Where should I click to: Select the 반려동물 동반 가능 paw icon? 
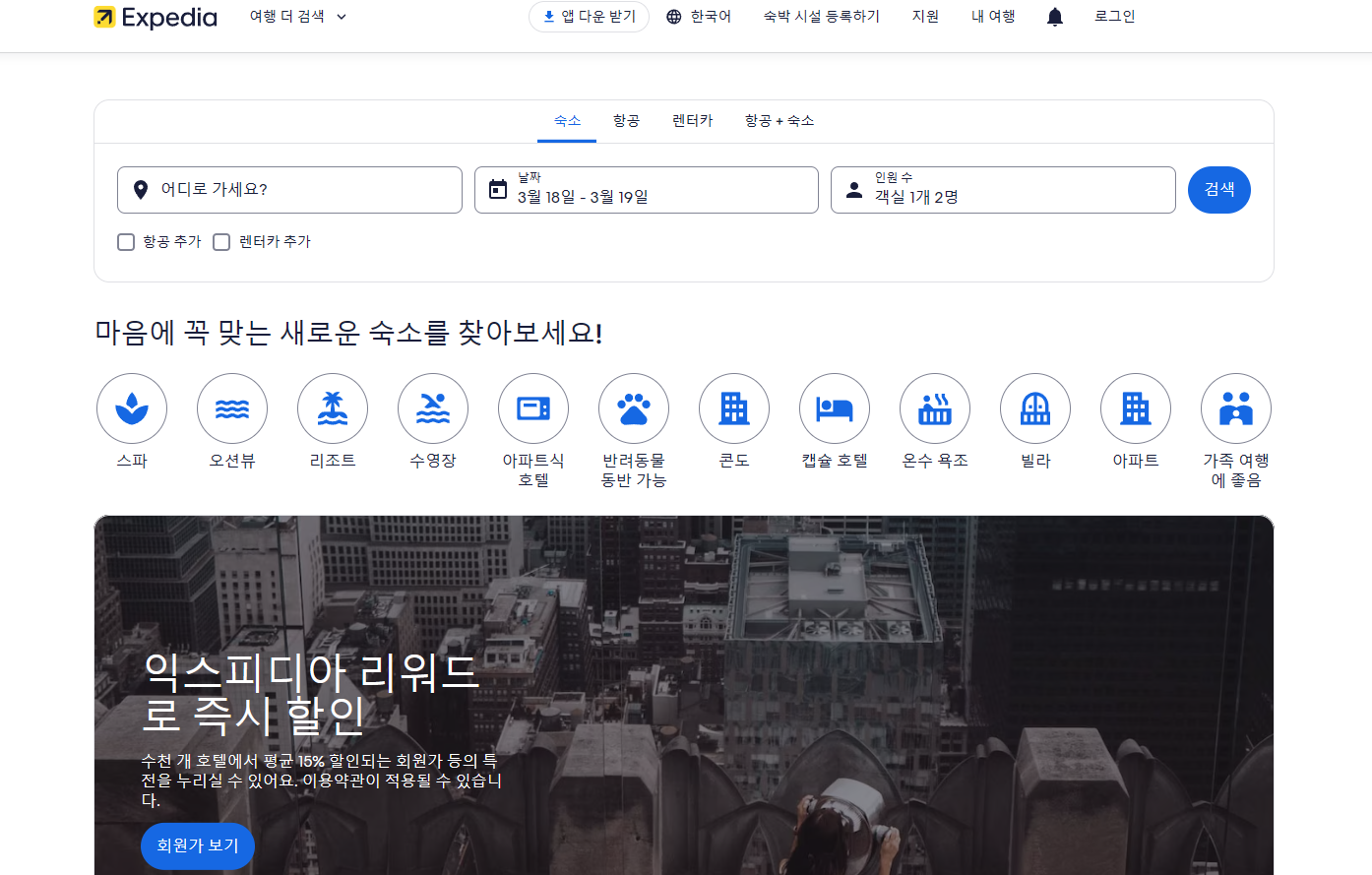(634, 407)
